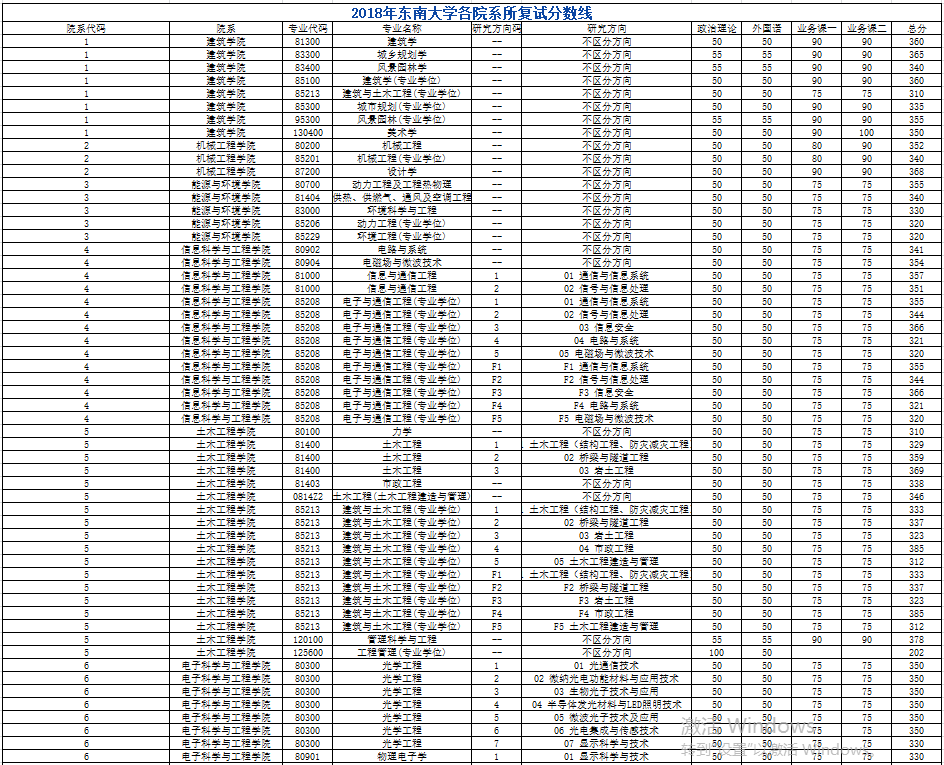Click the 力学 major name cell
The height and width of the screenshot is (765, 944).
pos(402,432)
